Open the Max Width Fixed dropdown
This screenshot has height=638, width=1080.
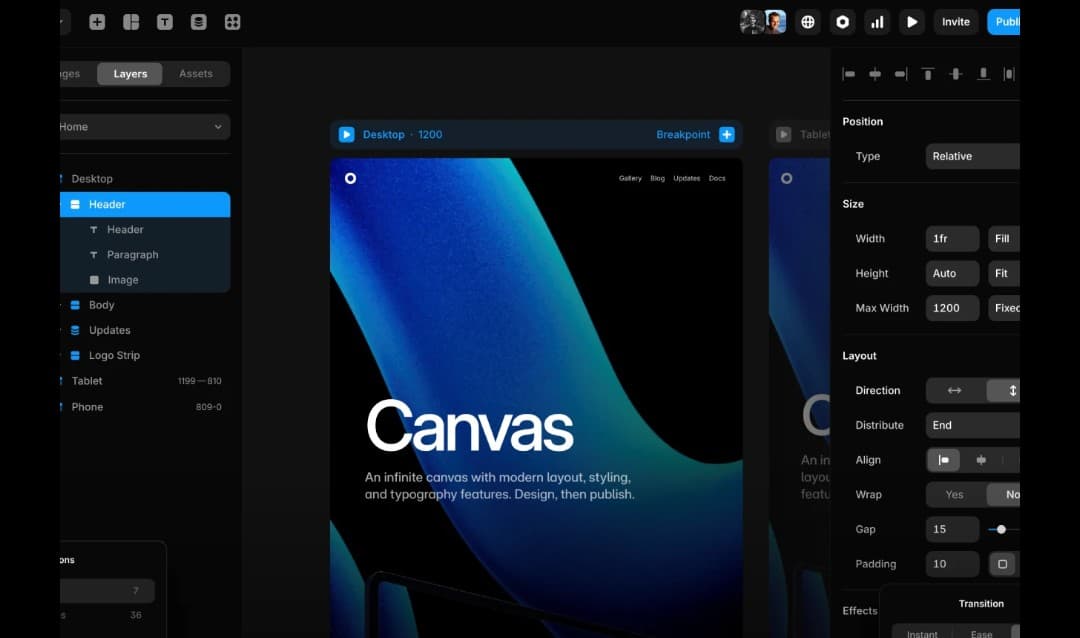tap(1004, 308)
